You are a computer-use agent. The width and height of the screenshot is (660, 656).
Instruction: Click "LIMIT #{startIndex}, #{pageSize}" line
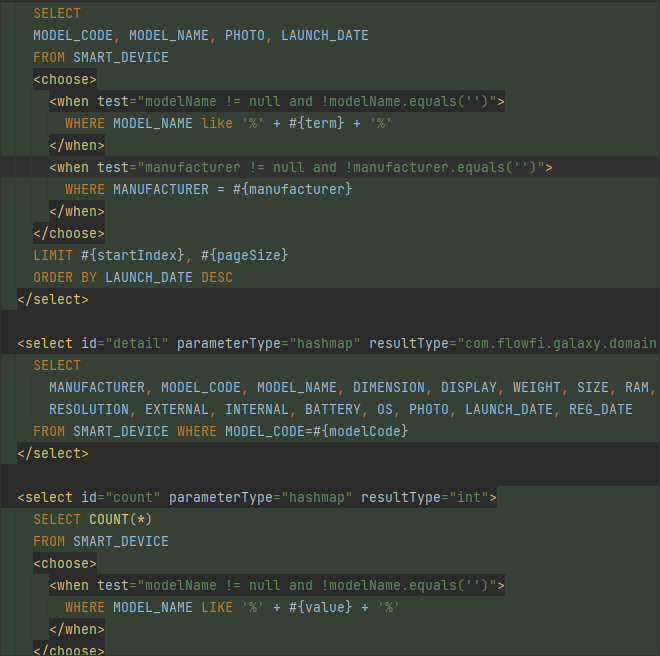[x=160, y=255]
